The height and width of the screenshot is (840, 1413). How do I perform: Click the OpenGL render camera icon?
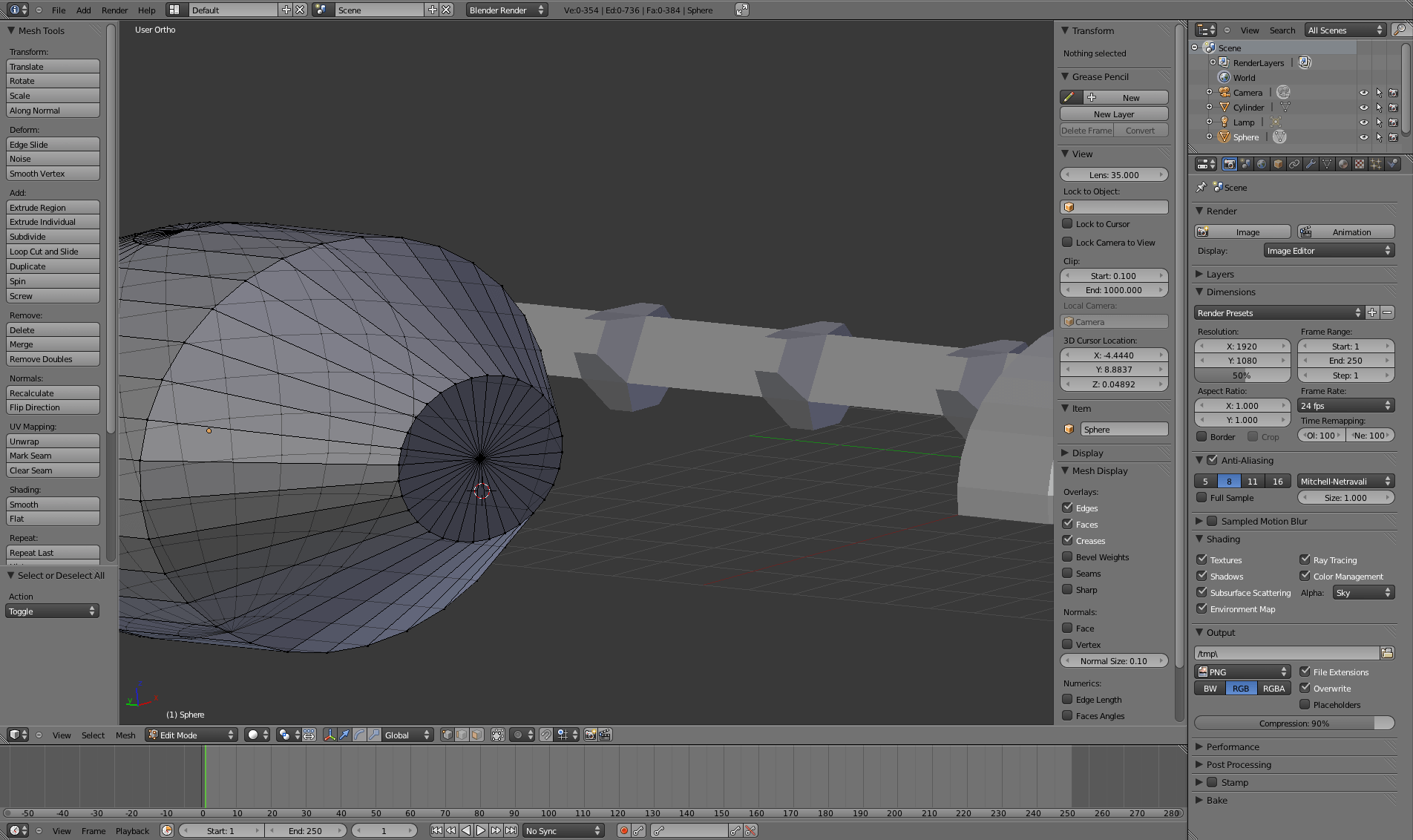coord(590,735)
